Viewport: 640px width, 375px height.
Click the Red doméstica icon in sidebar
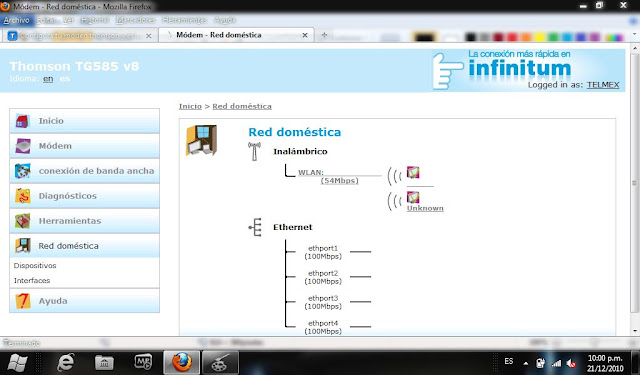(x=23, y=246)
